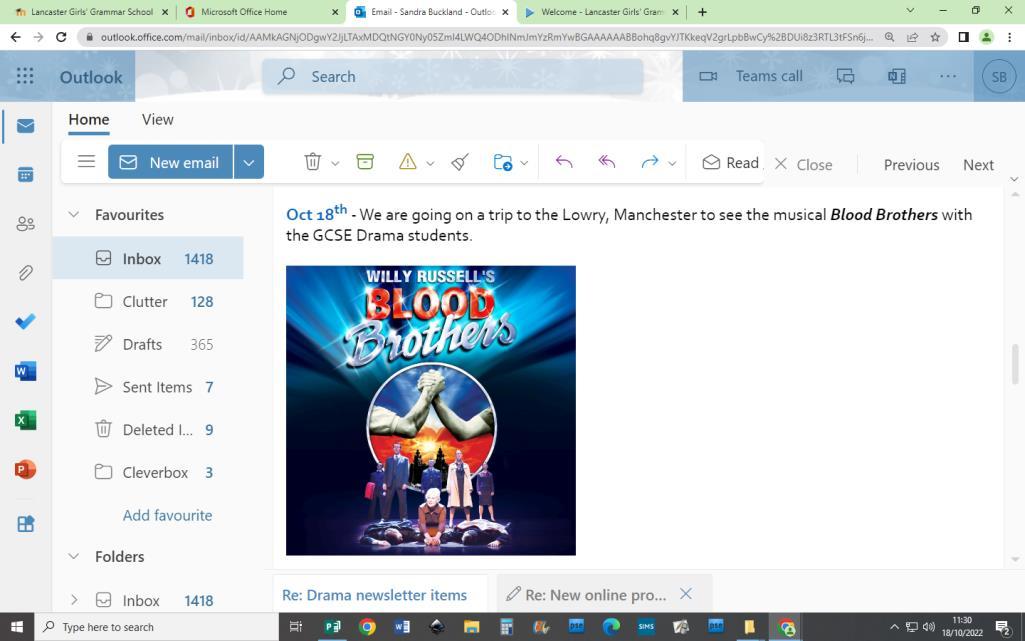This screenshot has width=1025, height=641.
Task: Sweep messages with broom icon
Action: click(460, 161)
